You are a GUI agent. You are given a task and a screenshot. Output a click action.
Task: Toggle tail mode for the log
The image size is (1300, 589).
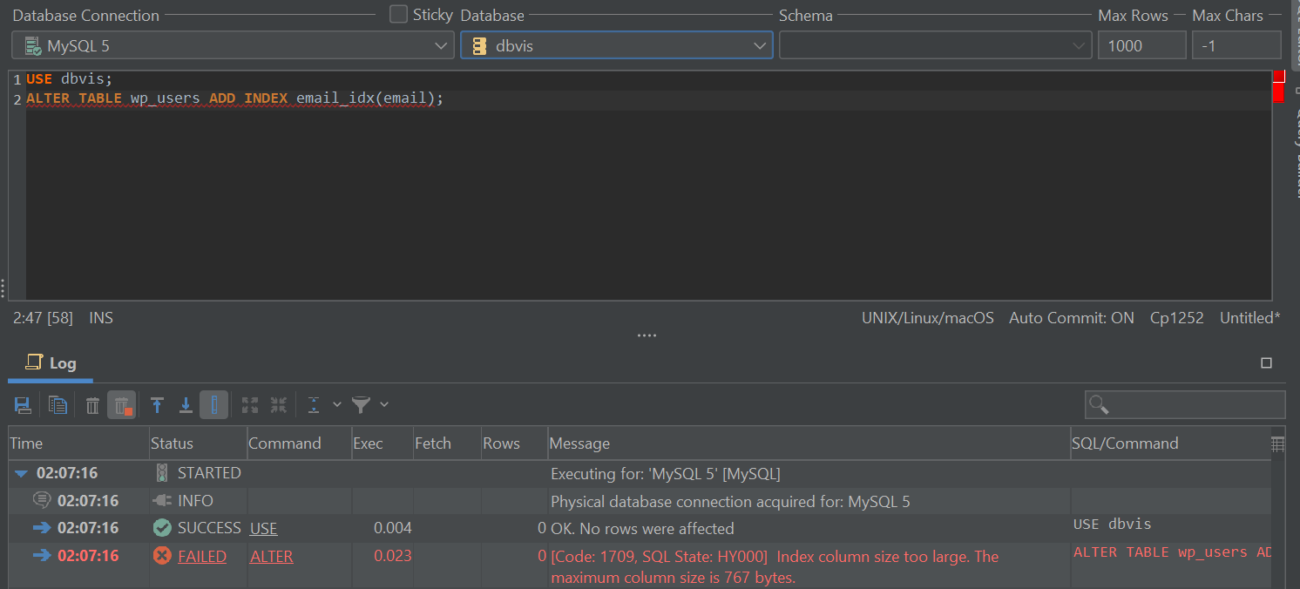[x=213, y=404]
